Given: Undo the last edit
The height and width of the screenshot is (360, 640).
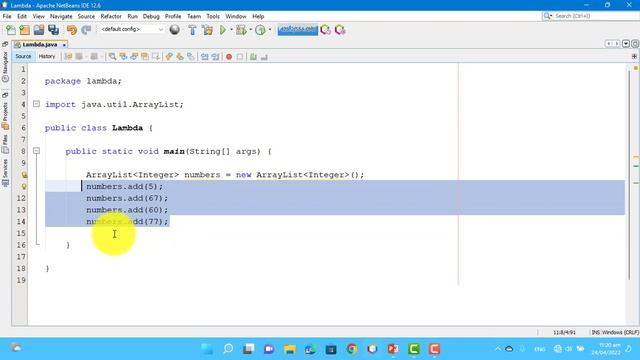Looking at the screenshot, I should click(x=72, y=30).
